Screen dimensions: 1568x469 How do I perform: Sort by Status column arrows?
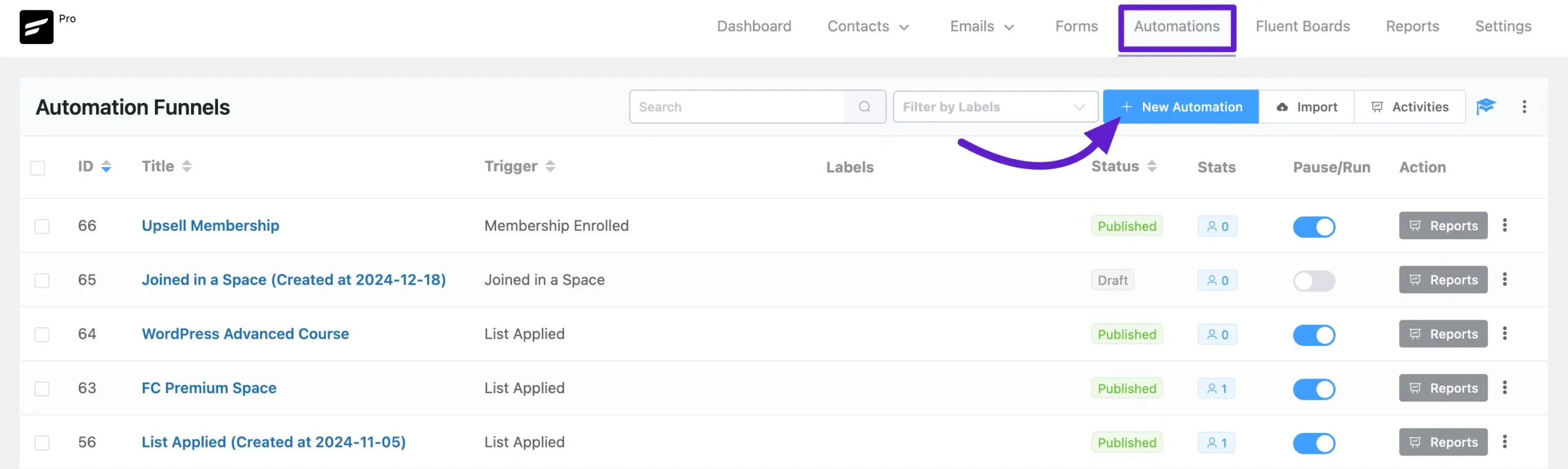pos(1151,167)
